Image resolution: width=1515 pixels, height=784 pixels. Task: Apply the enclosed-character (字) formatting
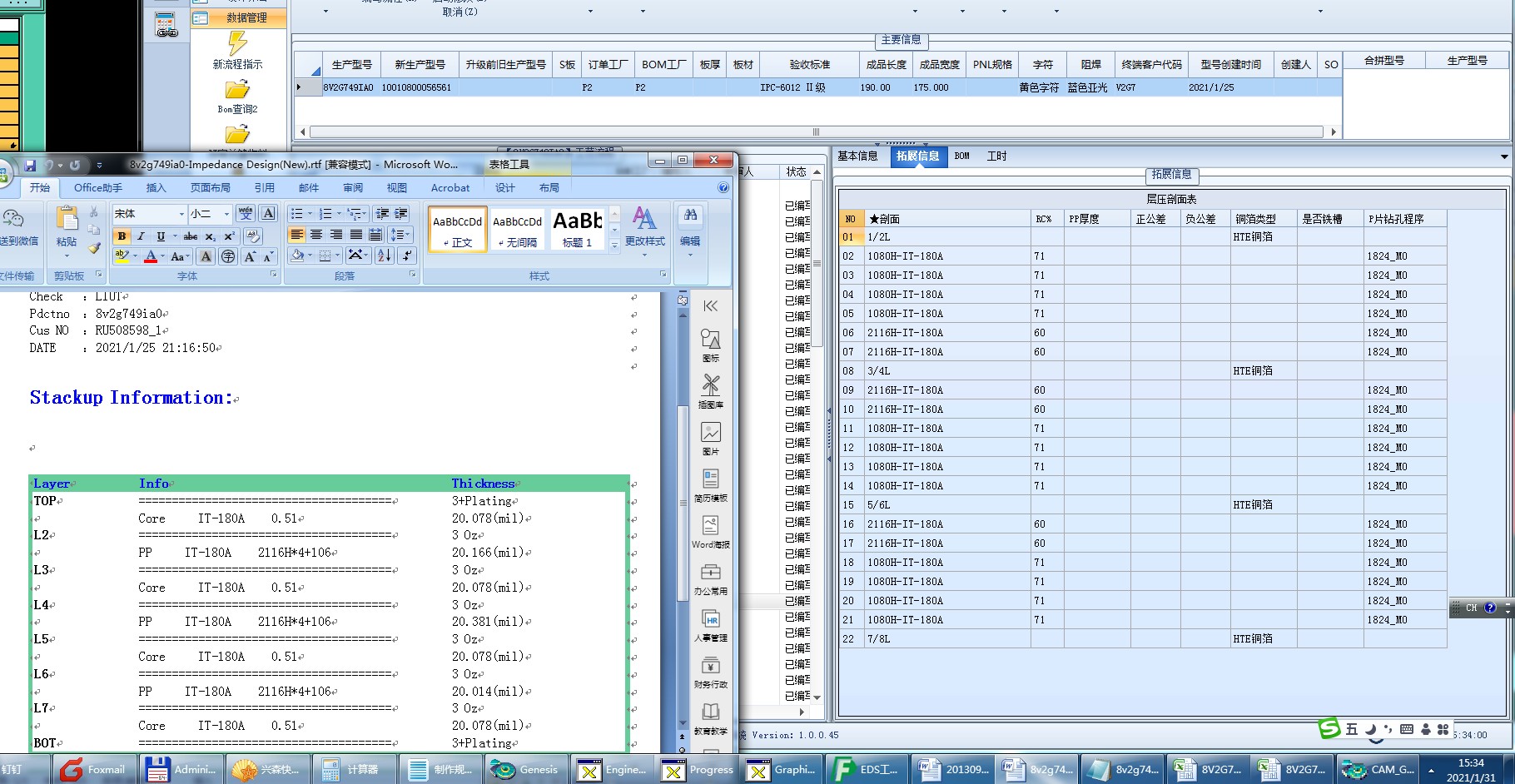click(x=228, y=256)
